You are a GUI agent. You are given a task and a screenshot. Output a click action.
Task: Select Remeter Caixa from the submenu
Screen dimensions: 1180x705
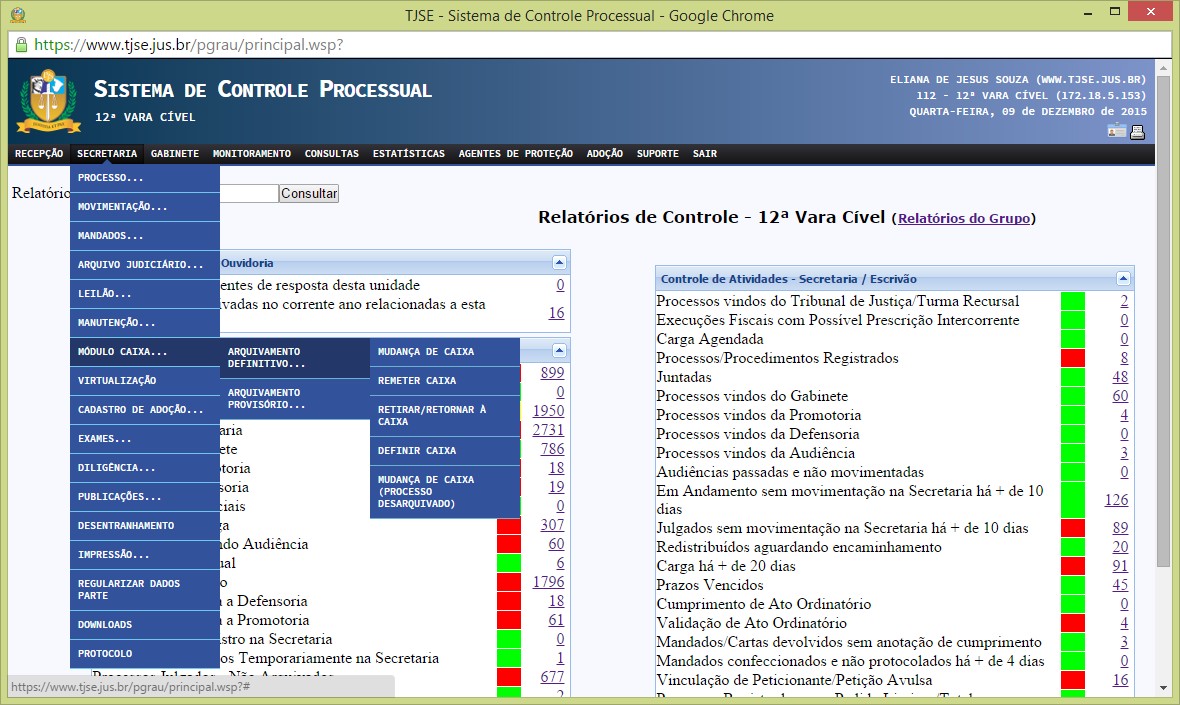(444, 381)
